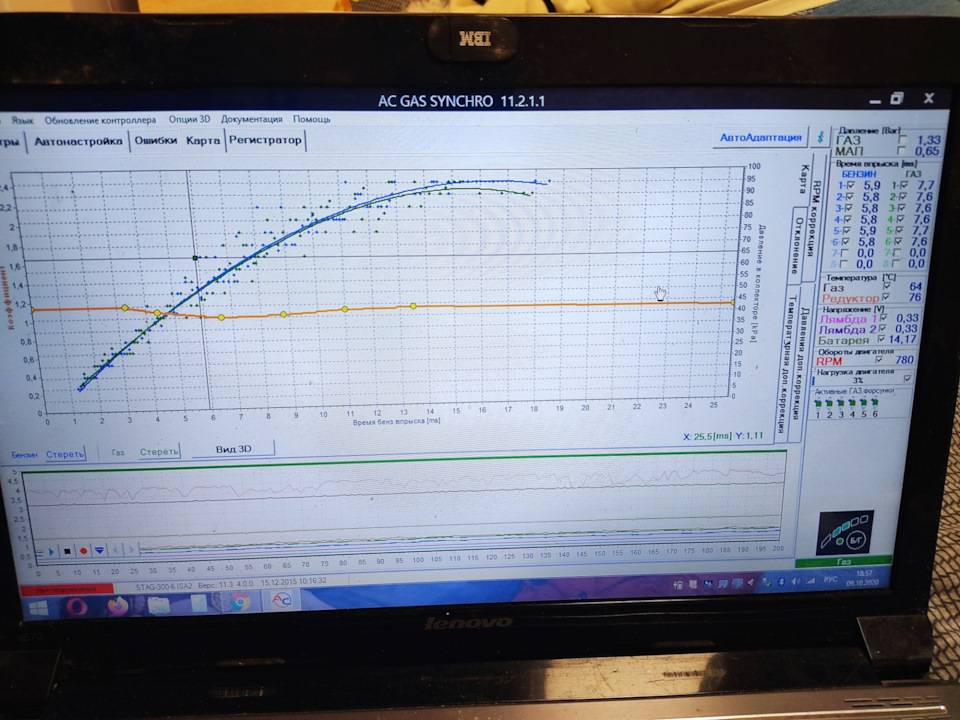Click active gas injector 4 icon
The height and width of the screenshot is (720, 960).
[852, 403]
